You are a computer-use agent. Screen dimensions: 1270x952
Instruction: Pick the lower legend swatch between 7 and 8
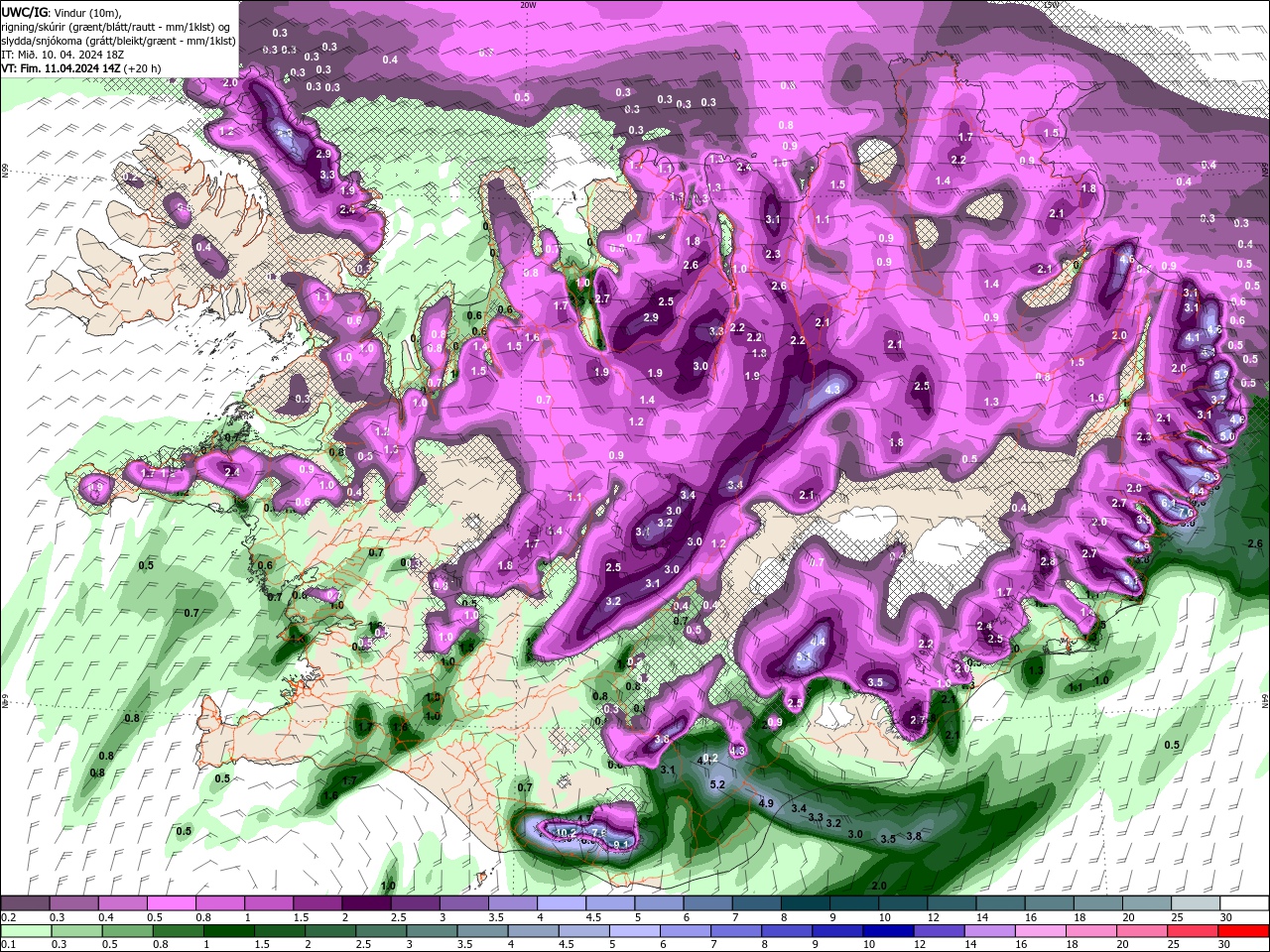[736, 931]
